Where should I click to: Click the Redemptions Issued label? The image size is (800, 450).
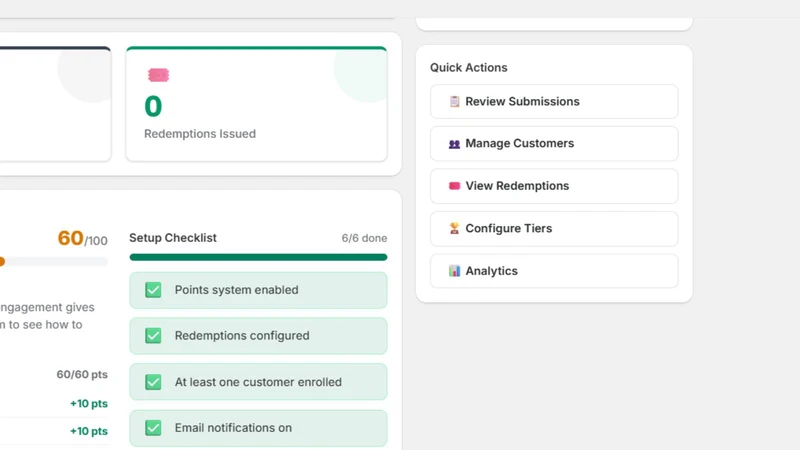point(200,134)
